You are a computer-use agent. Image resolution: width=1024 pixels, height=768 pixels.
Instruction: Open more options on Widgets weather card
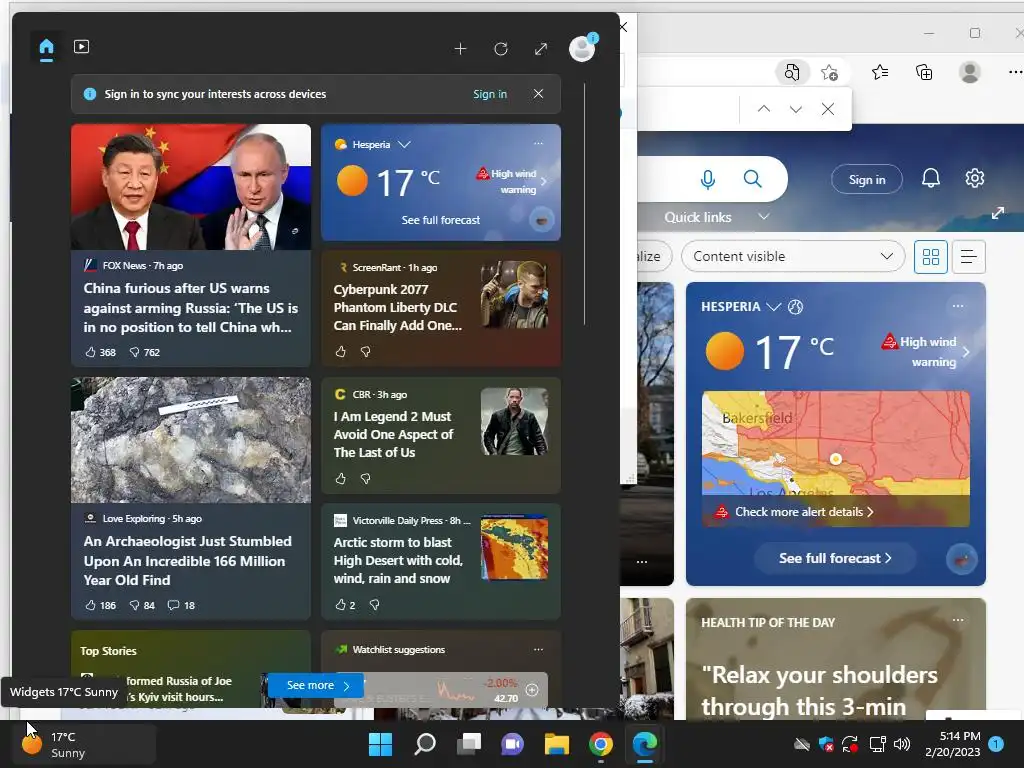point(538,143)
